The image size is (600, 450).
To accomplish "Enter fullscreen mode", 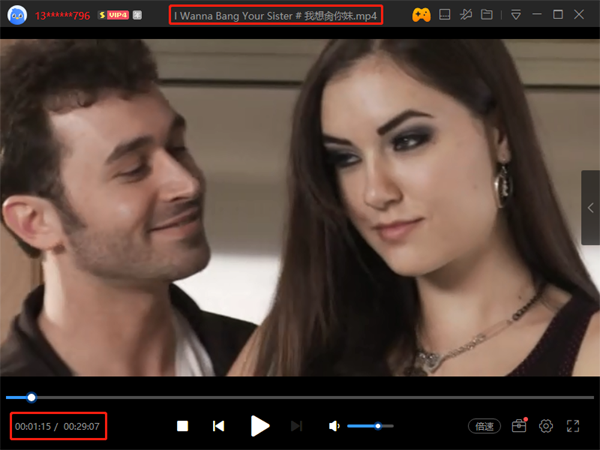I will tap(573, 426).
